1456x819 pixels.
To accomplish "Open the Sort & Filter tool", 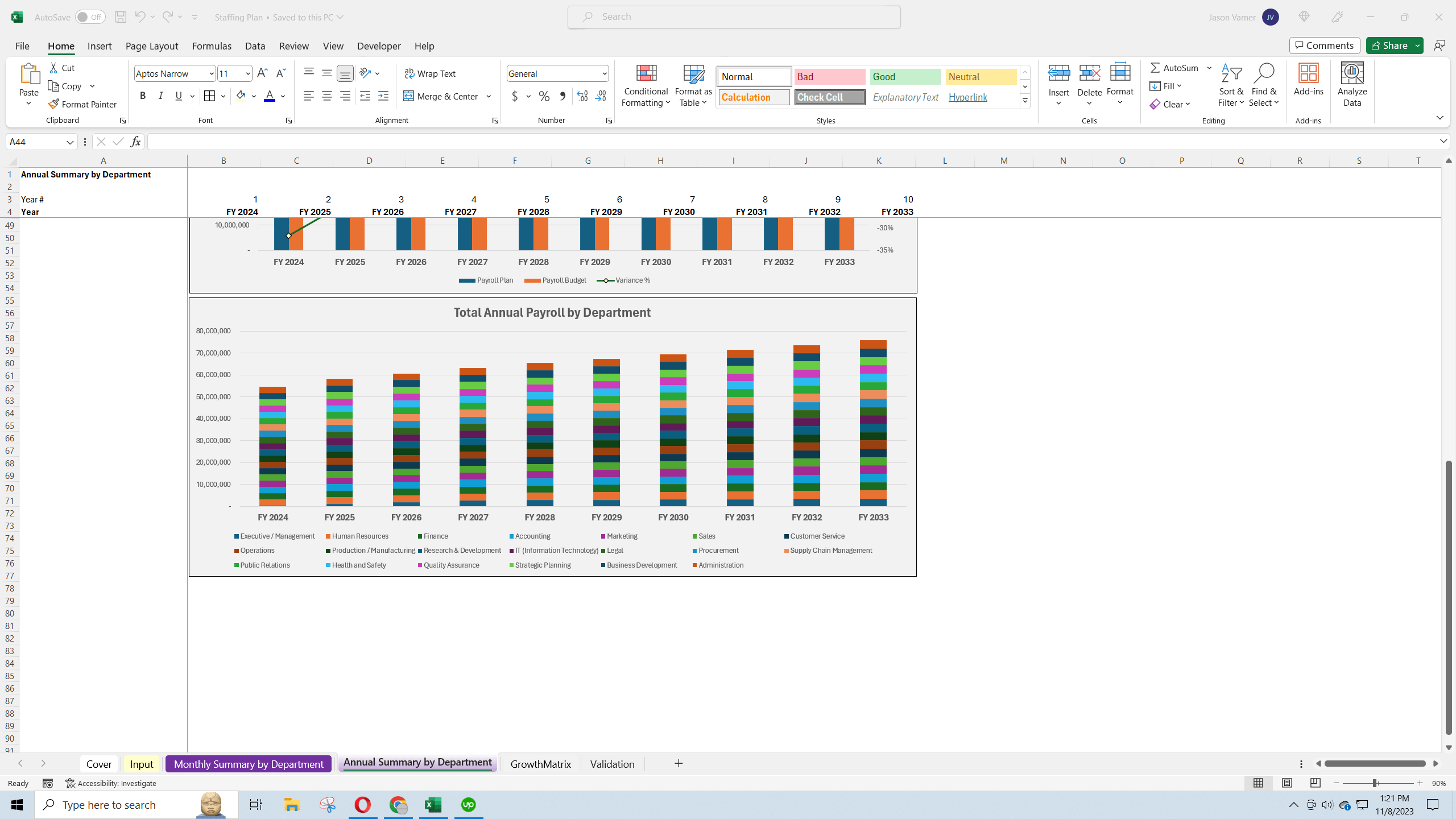I will click(x=1230, y=85).
